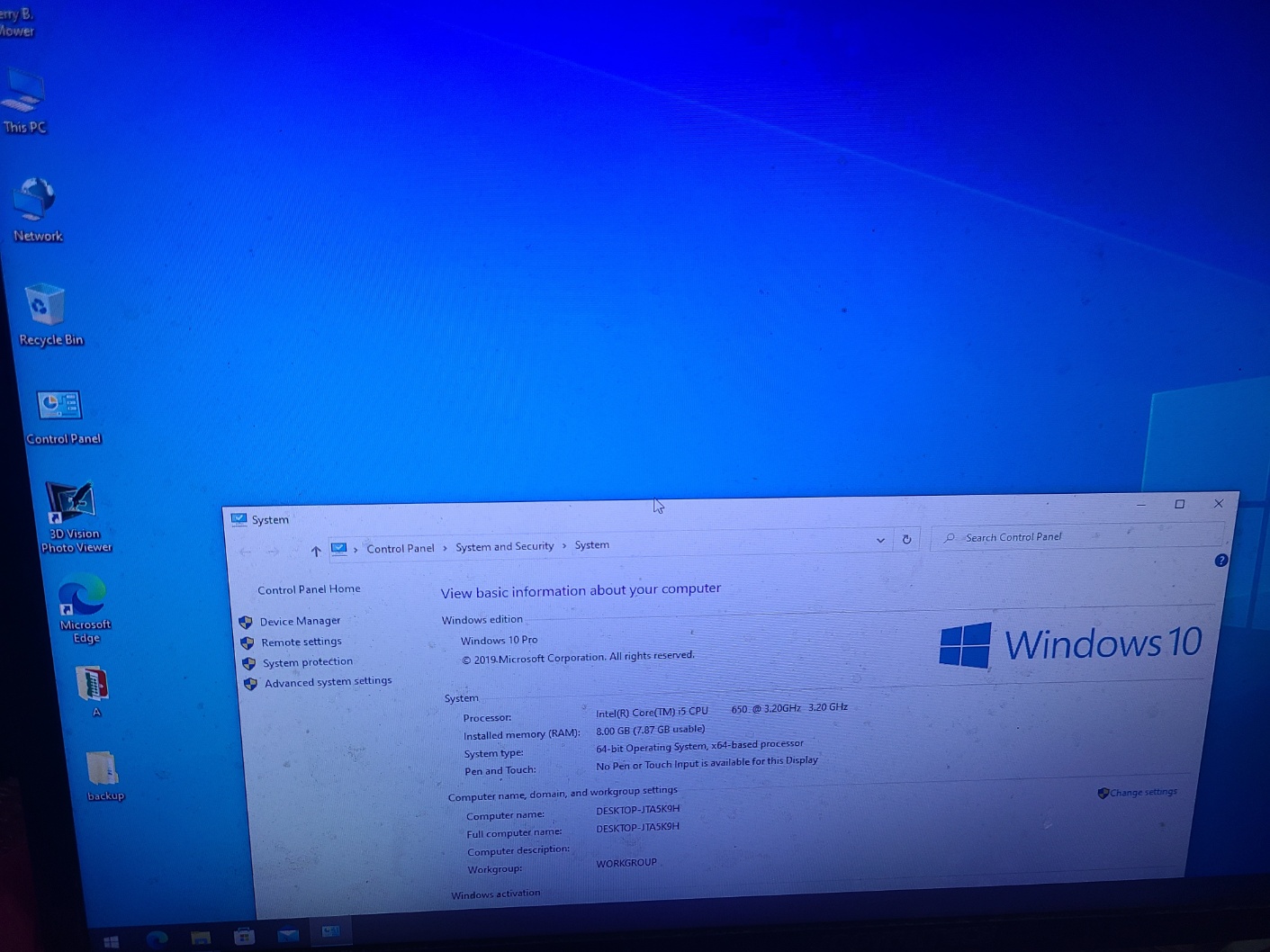
Task: Open Microsoft Store from the taskbar
Action: pos(244,936)
